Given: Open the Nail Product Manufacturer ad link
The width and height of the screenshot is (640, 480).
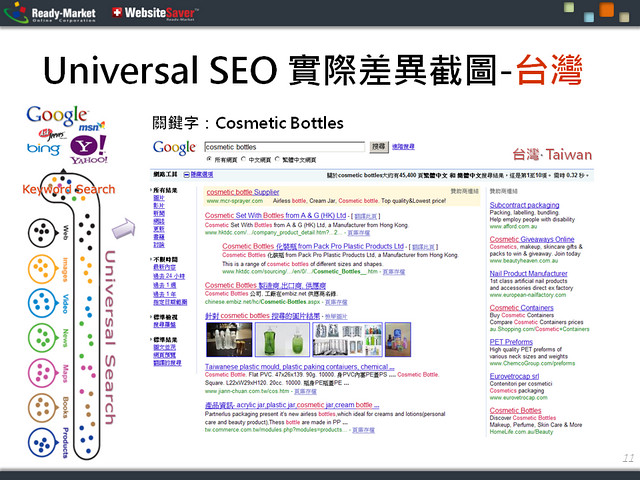Looking at the screenshot, I should (529, 273).
